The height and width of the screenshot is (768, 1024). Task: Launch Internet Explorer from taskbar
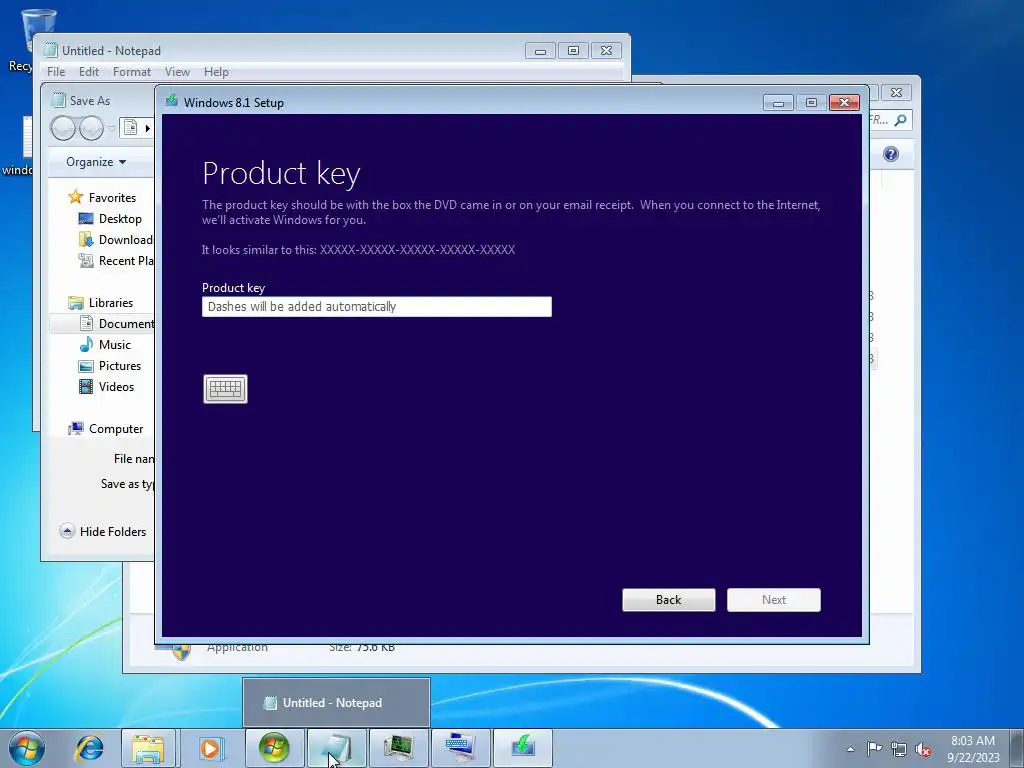[88, 748]
